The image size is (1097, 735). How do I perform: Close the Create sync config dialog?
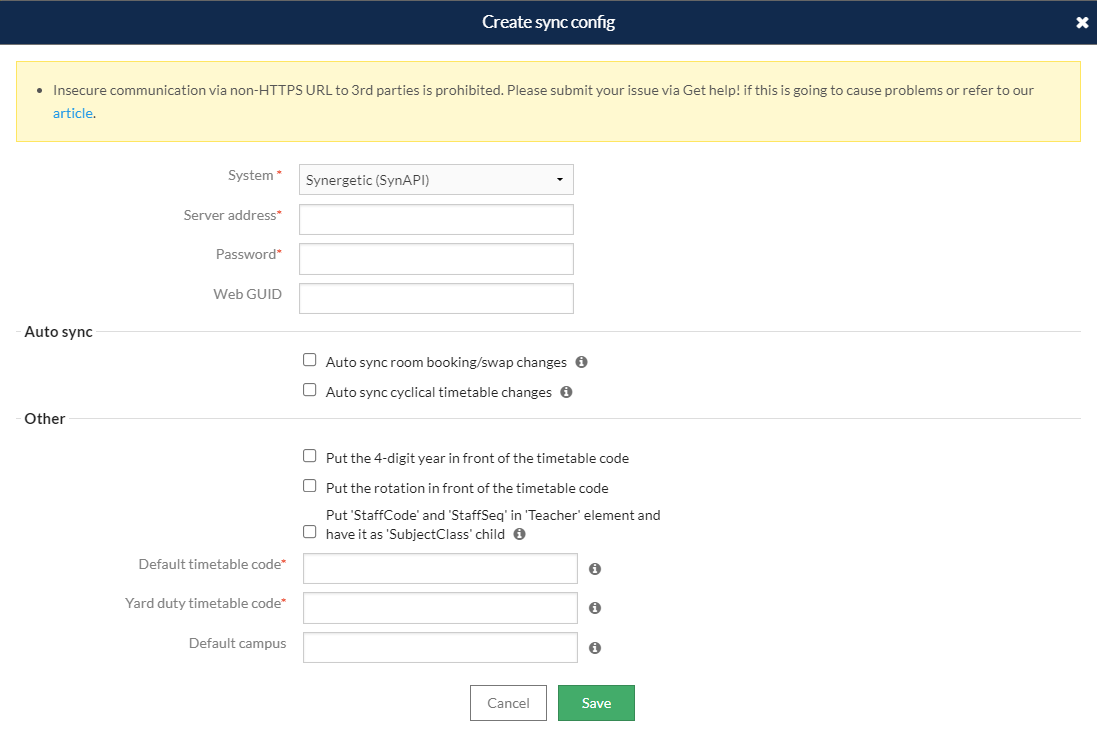1082,22
